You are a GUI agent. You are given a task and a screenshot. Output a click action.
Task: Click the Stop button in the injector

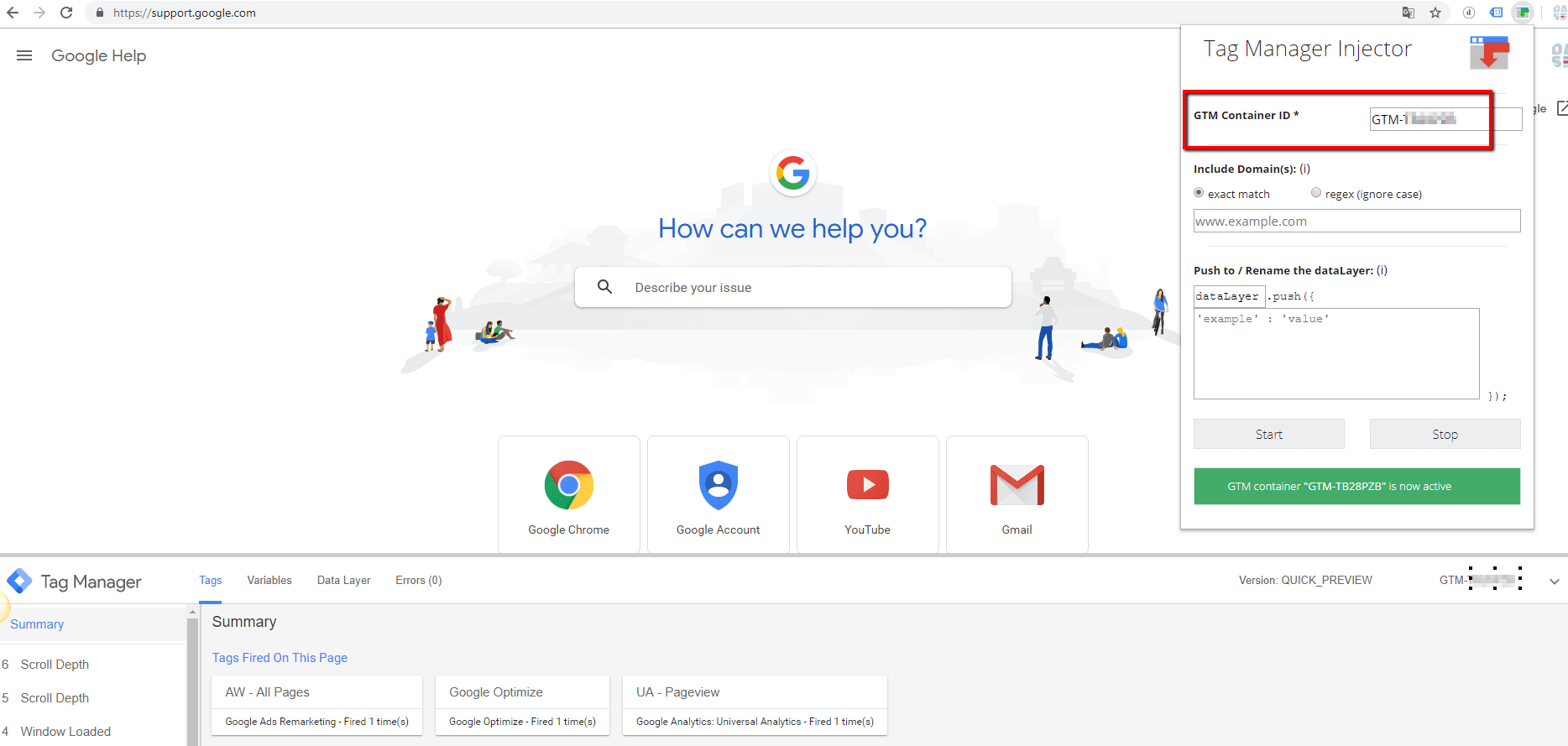click(x=1445, y=434)
